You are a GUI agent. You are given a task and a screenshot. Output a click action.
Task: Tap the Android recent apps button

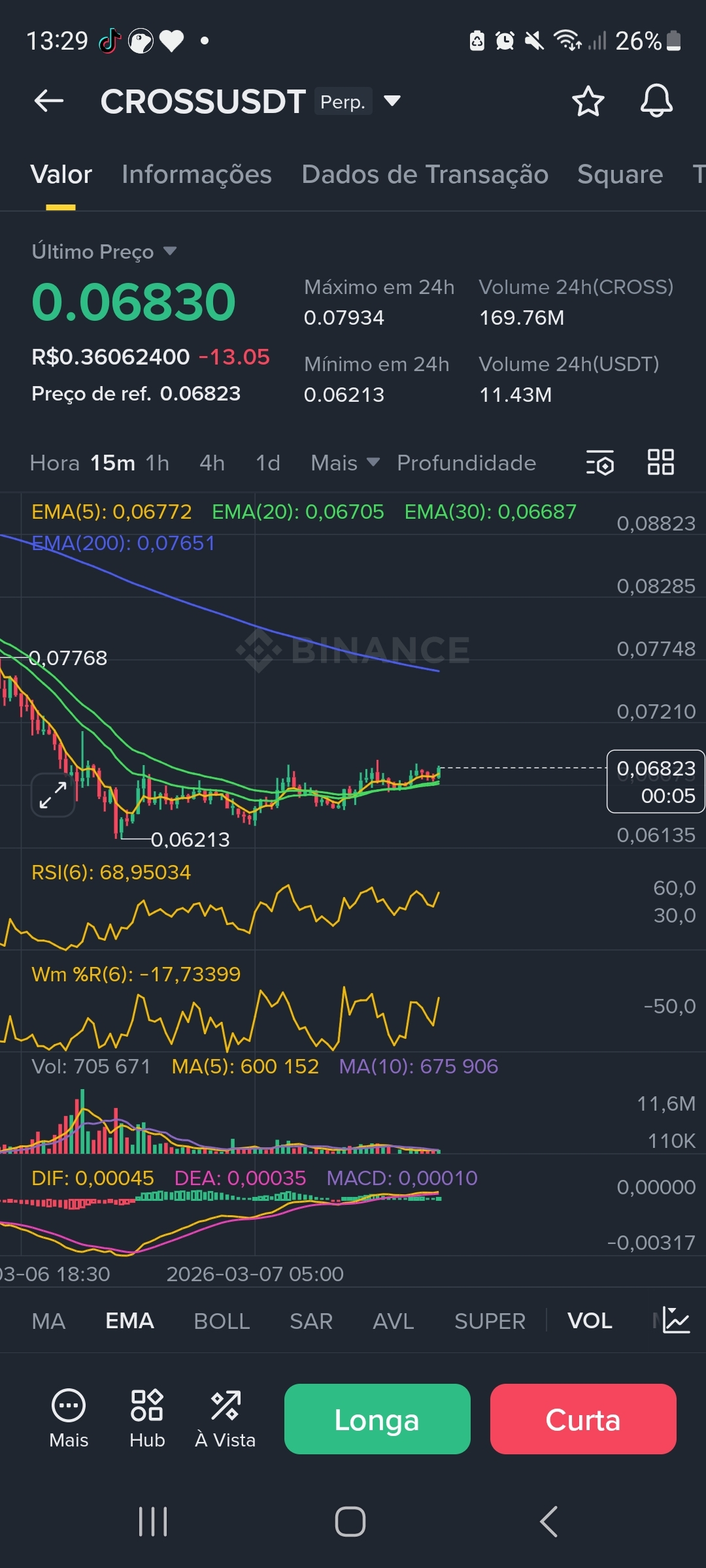pyautogui.click(x=154, y=1522)
